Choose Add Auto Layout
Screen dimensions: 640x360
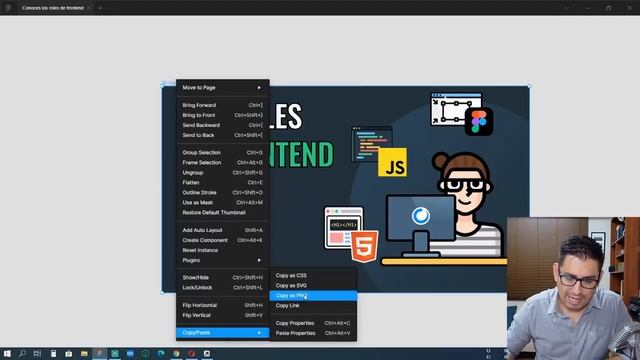pyautogui.click(x=222, y=230)
